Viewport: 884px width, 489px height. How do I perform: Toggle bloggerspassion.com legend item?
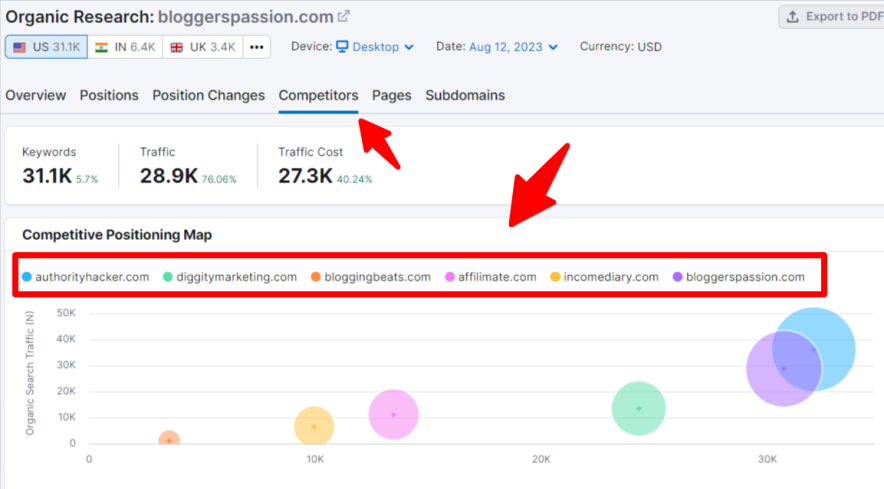pyautogui.click(x=739, y=277)
